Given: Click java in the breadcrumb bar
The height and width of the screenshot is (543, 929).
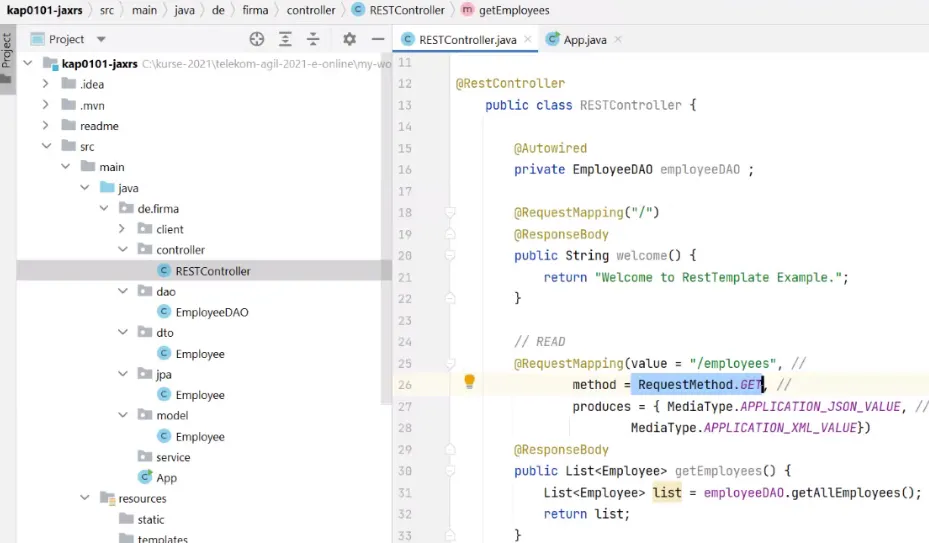Looking at the screenshot, I should tap(184, 10).
